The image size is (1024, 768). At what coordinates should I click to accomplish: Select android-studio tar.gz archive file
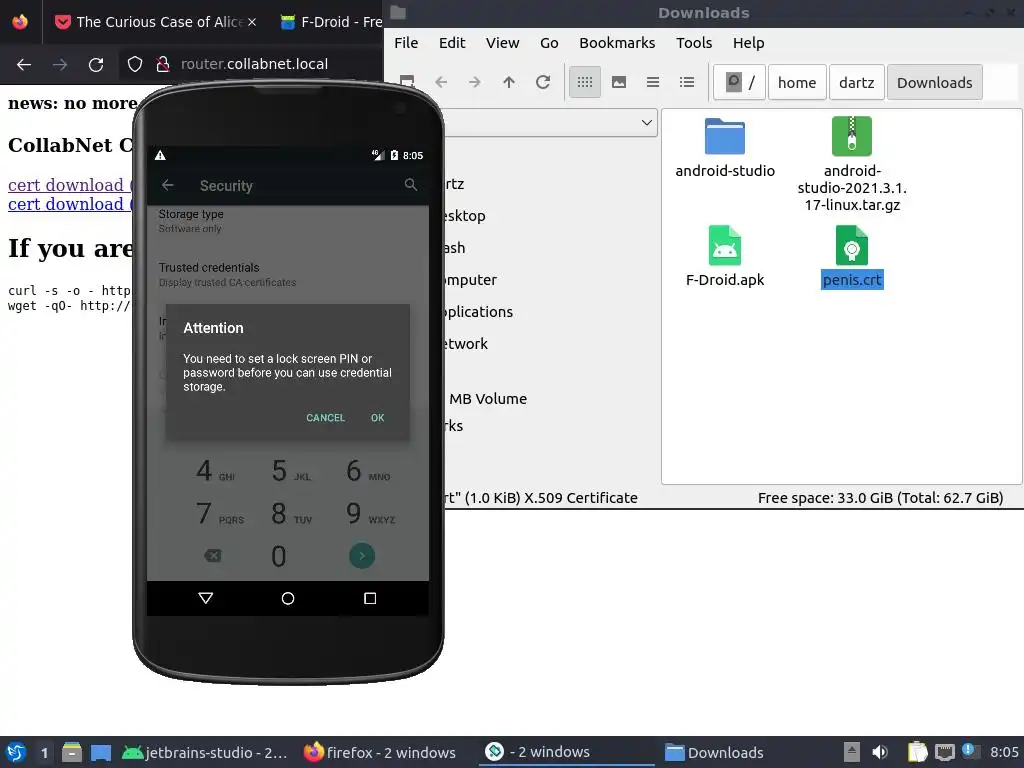[852, 163]
